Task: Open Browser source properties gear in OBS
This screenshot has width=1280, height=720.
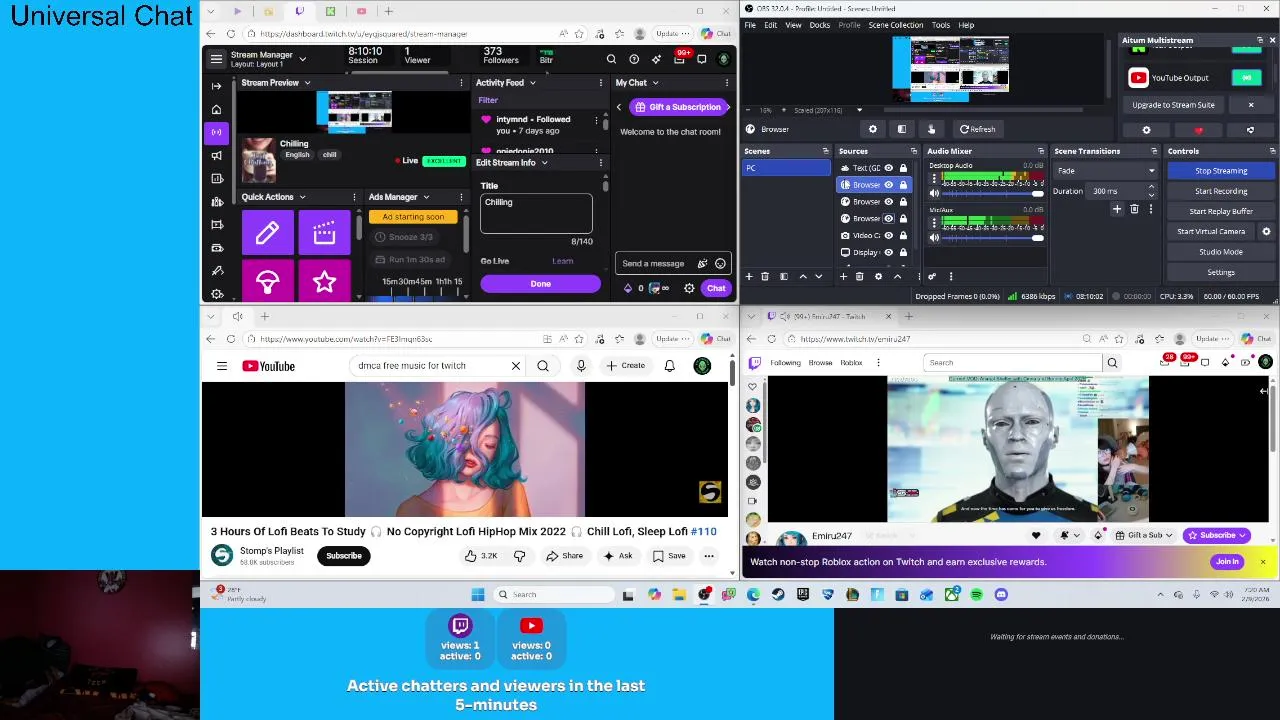Action: pos(872,129)
